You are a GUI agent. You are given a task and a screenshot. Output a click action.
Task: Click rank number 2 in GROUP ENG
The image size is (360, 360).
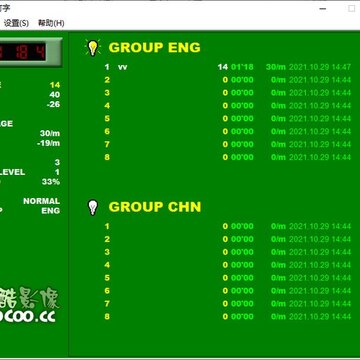coord(107,80)
